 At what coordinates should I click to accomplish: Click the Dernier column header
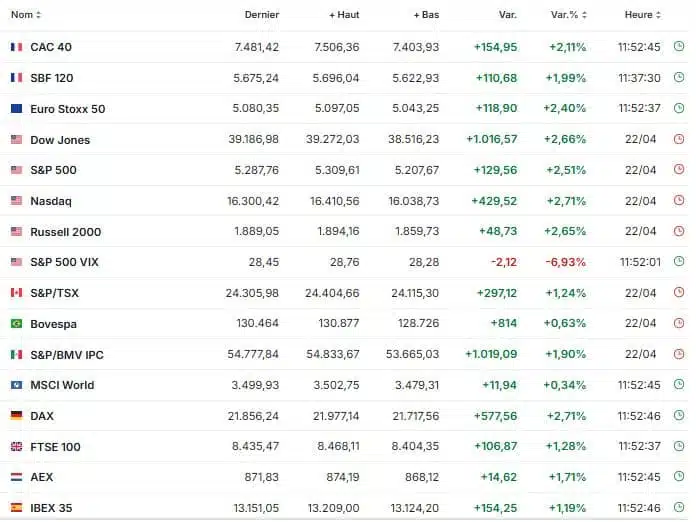pos(262,15)
